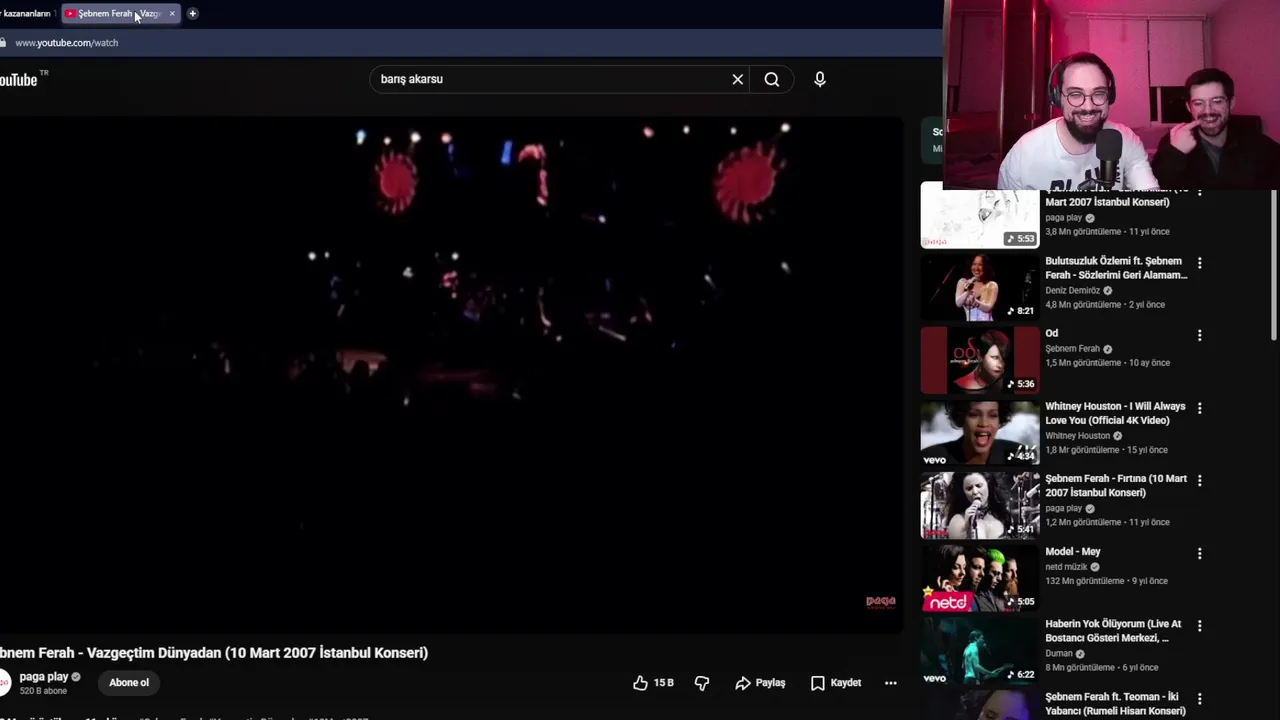Open options menu for Fırtına video
This screenshot has height=720, width=1280.
1200,481
